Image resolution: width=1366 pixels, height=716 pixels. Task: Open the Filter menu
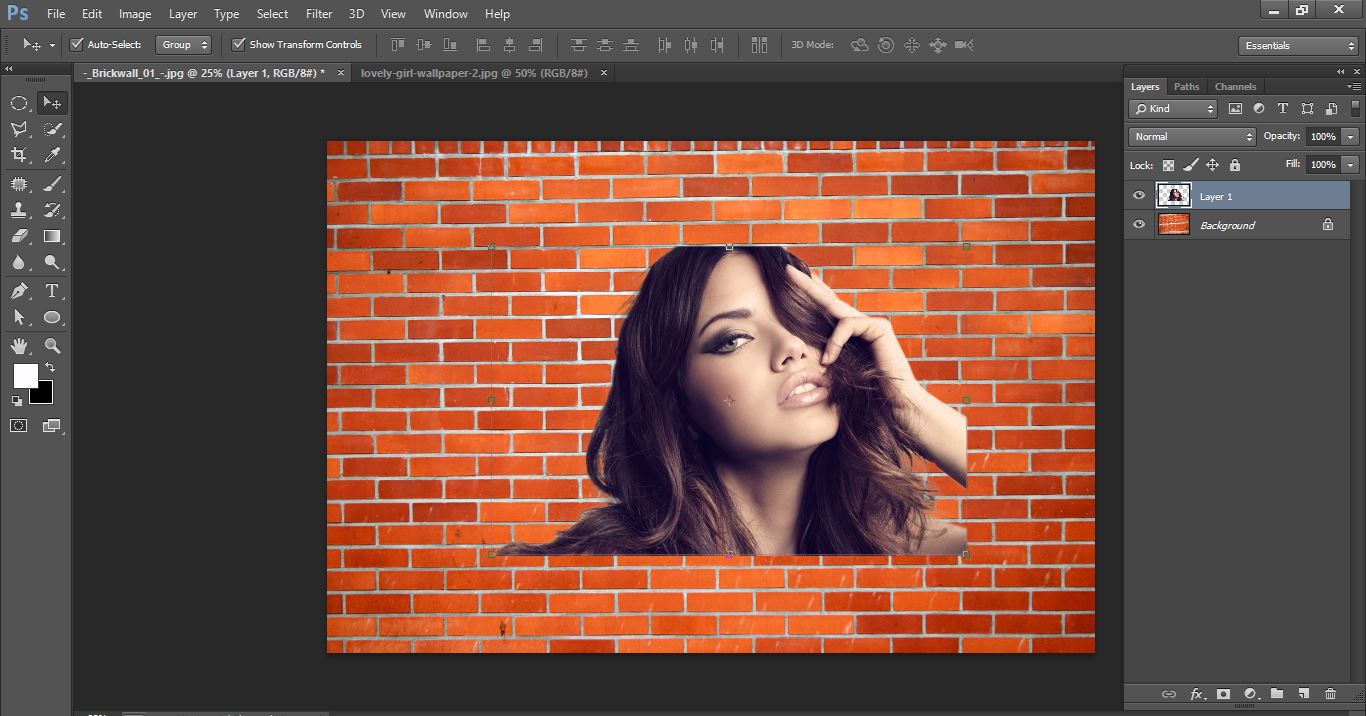click(x=318, y=13)
